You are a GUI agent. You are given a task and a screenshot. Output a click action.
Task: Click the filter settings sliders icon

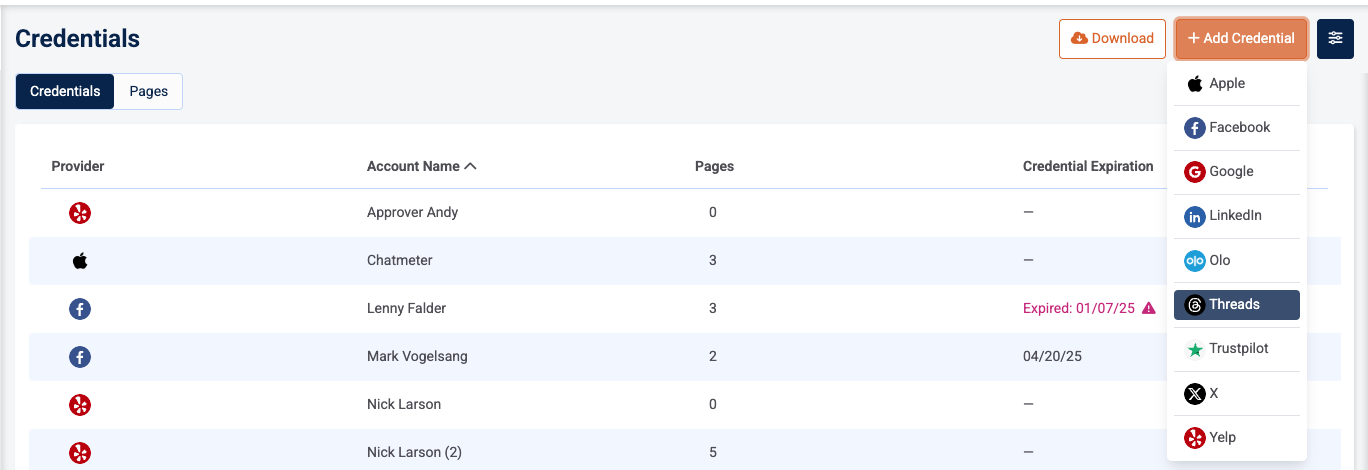1335,39
